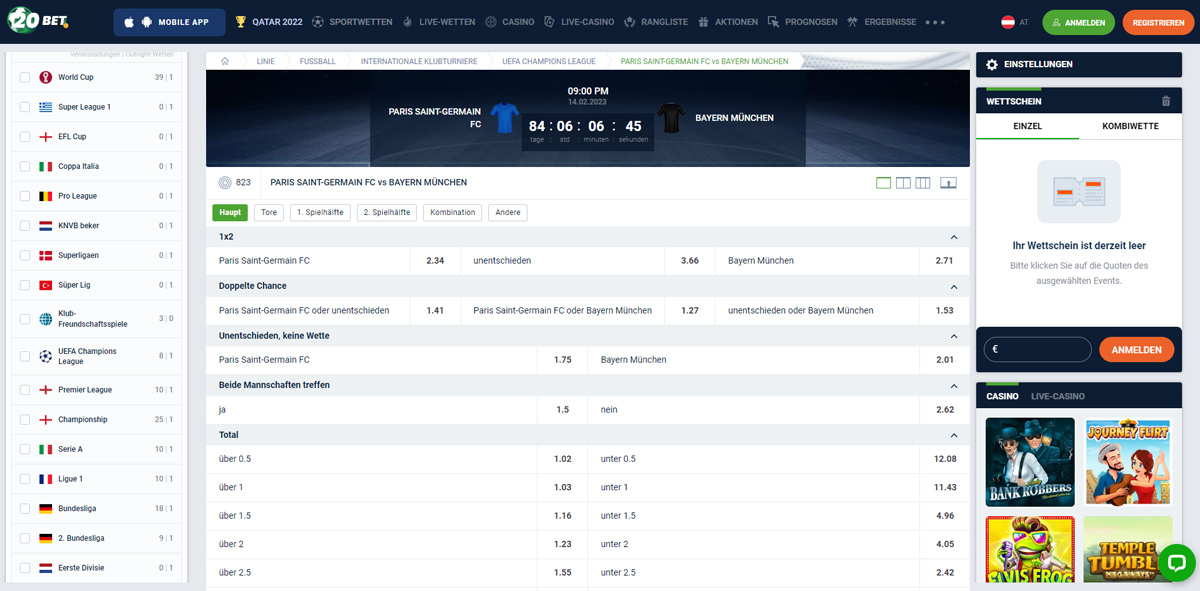Open Fussball in the breadcrumb

[319, 61]
